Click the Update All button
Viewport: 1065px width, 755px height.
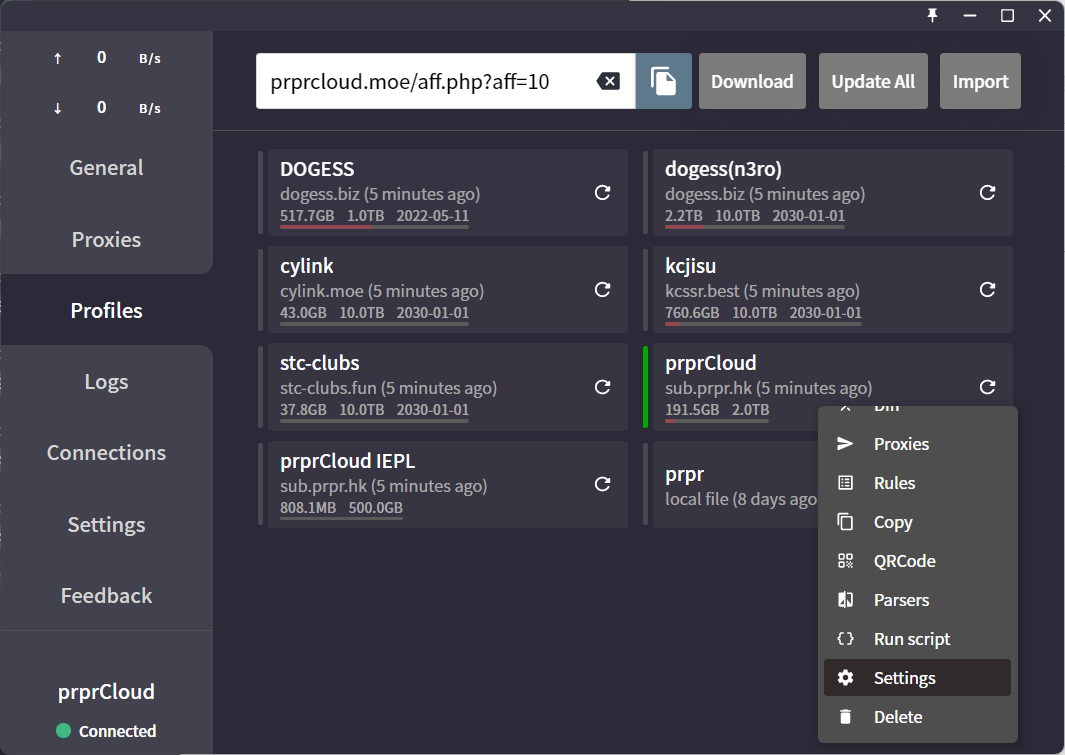point(873,81)
